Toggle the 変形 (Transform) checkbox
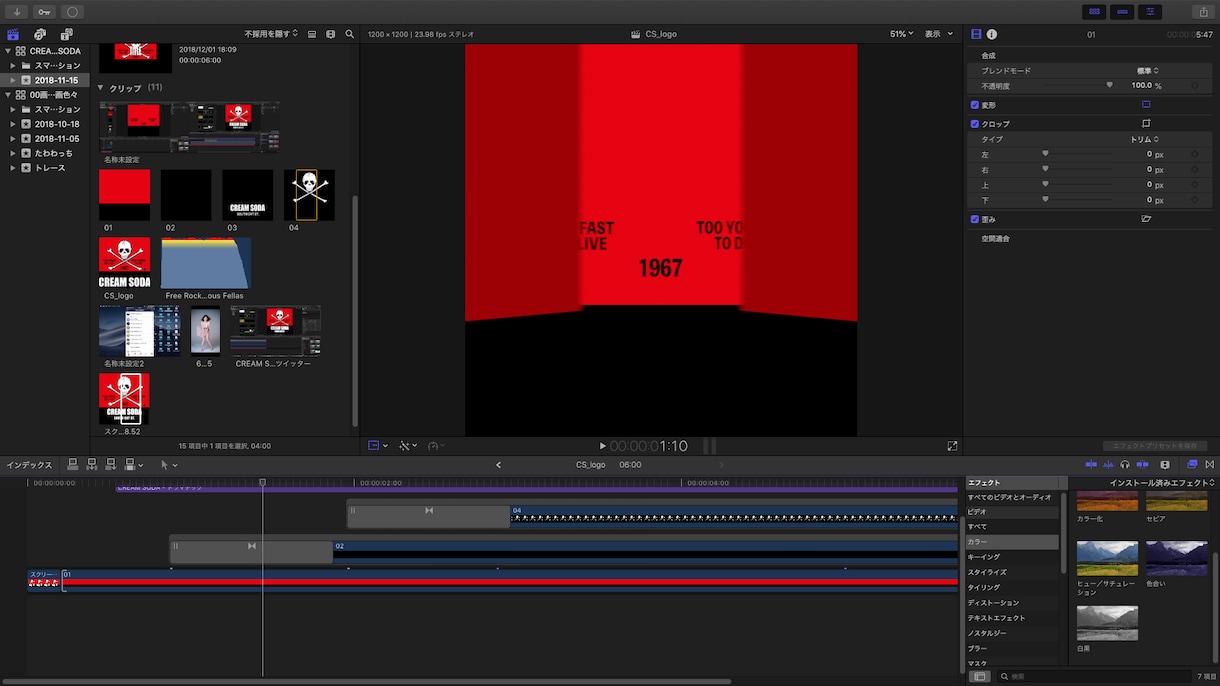The height and width of the screenshot is (686, 1220). point(975,105)
